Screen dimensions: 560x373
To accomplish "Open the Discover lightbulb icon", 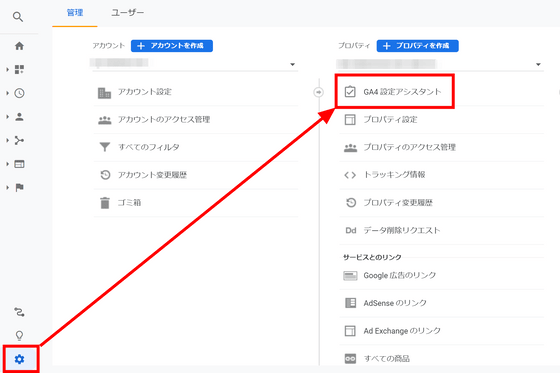I will [19, 335].
